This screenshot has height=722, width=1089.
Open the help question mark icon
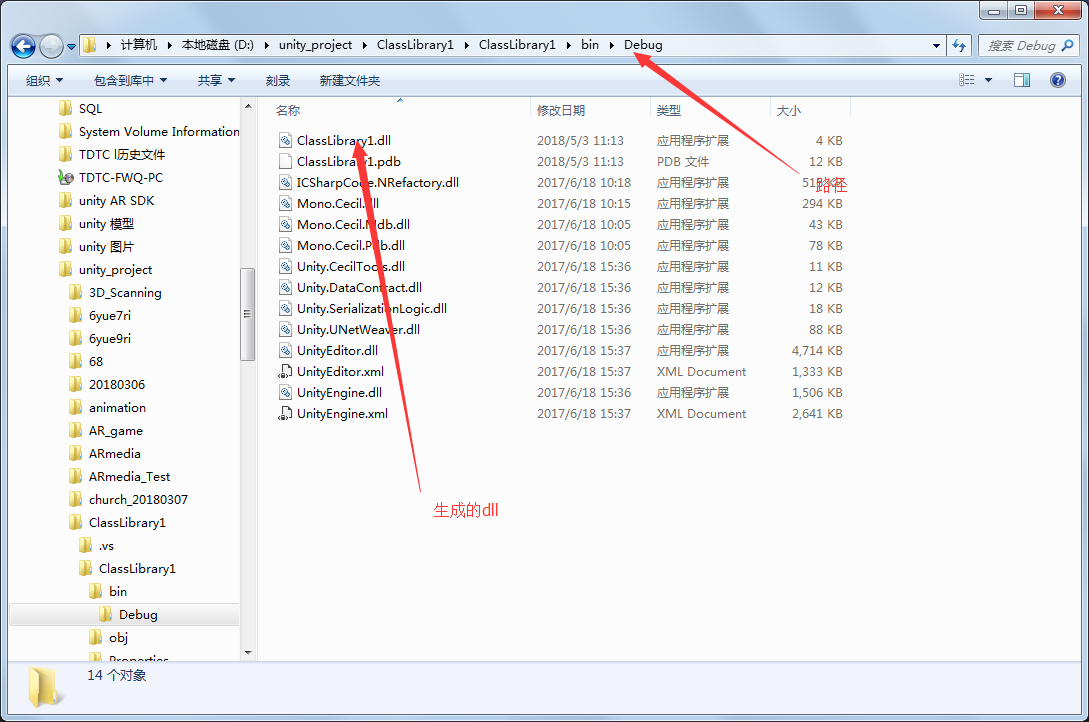coord(1058,80)
